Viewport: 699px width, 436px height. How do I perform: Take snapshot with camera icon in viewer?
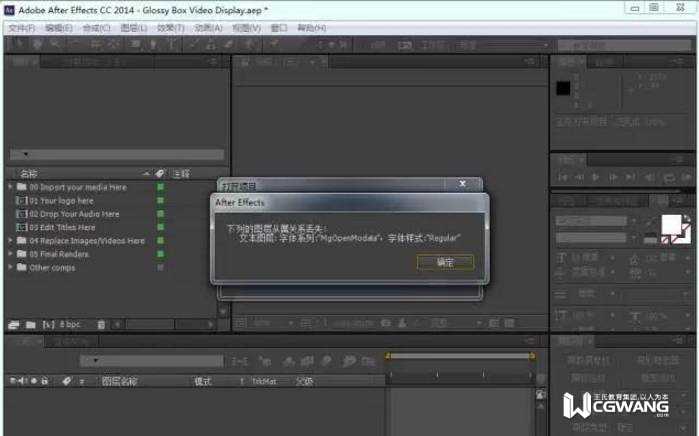click(x=386, y=323)
